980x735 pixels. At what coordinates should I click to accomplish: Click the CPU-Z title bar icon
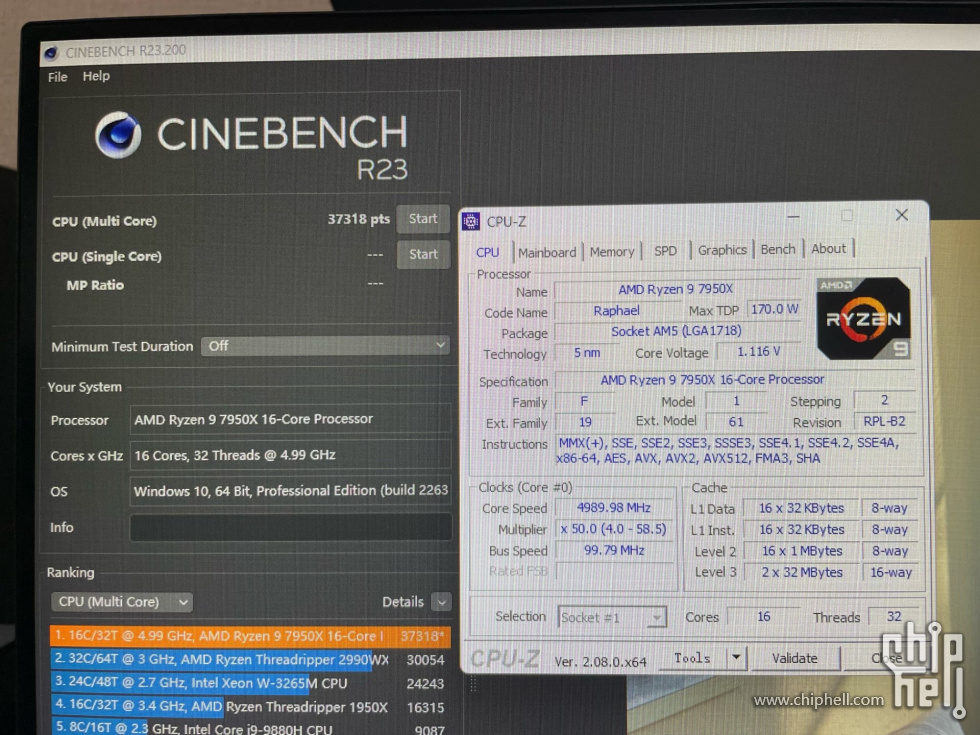(x=471, y=221)
